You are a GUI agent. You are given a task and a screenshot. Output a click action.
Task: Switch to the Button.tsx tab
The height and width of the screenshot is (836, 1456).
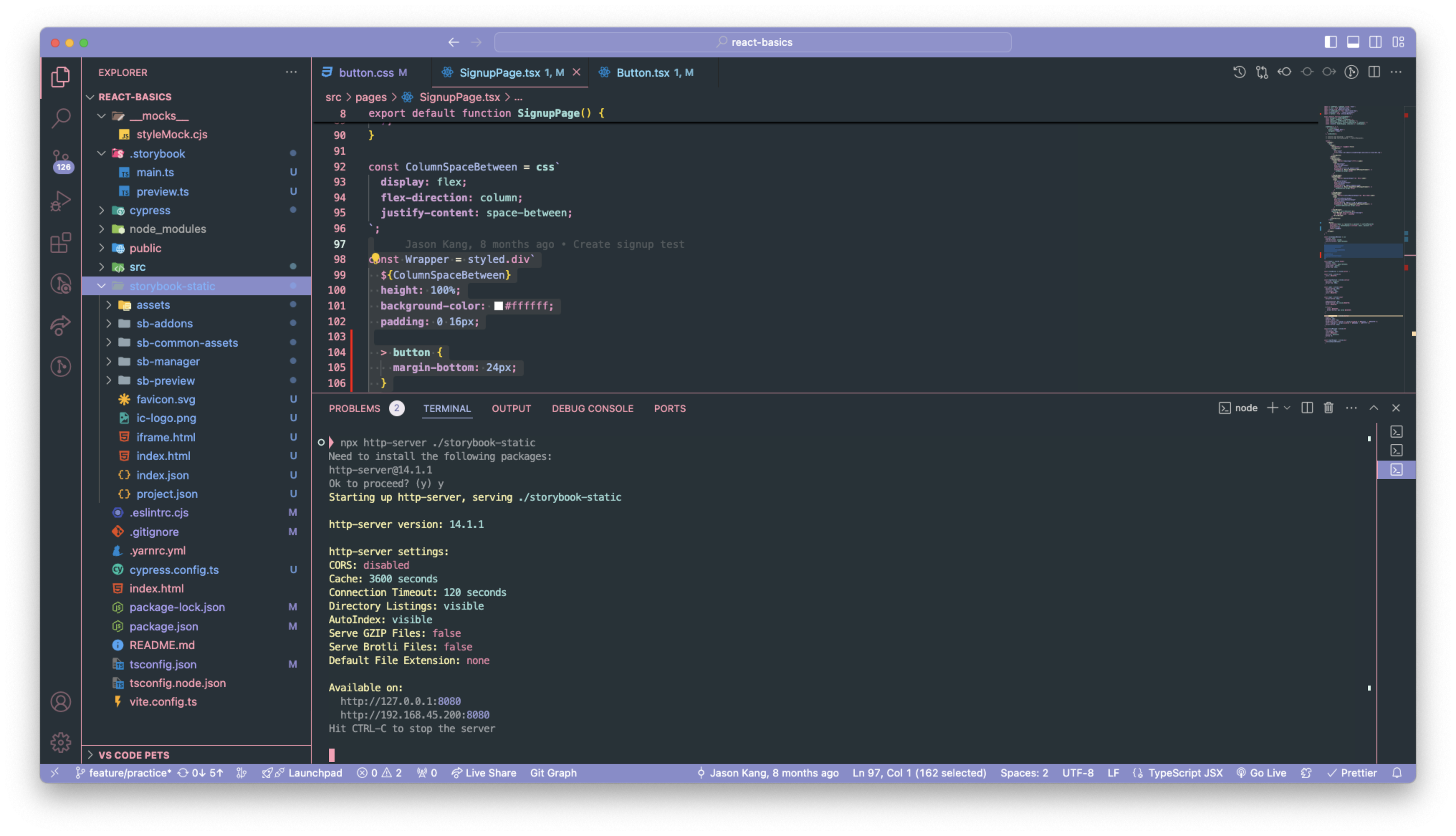[x=655, y=72]
